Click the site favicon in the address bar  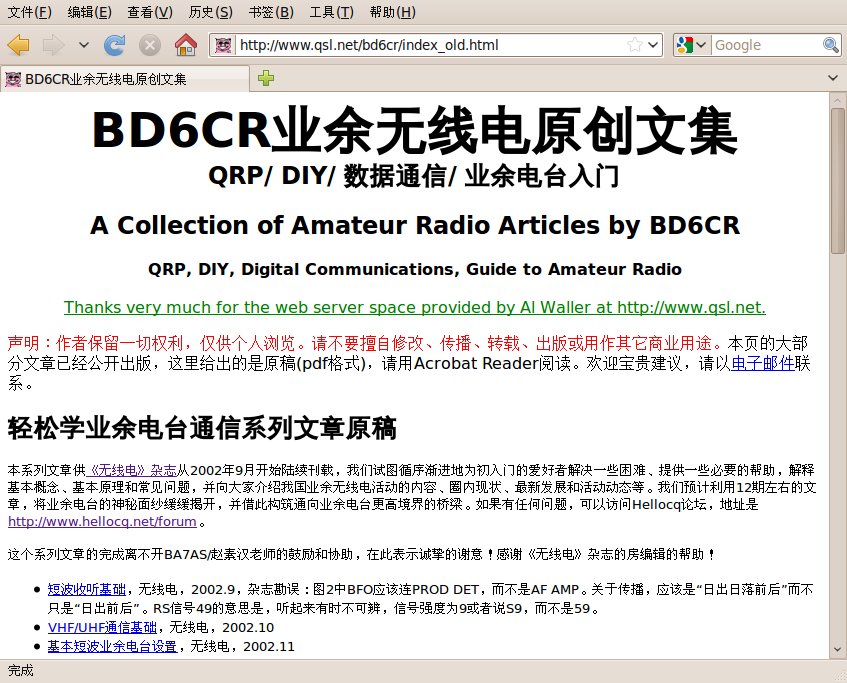tap(223, 45)
